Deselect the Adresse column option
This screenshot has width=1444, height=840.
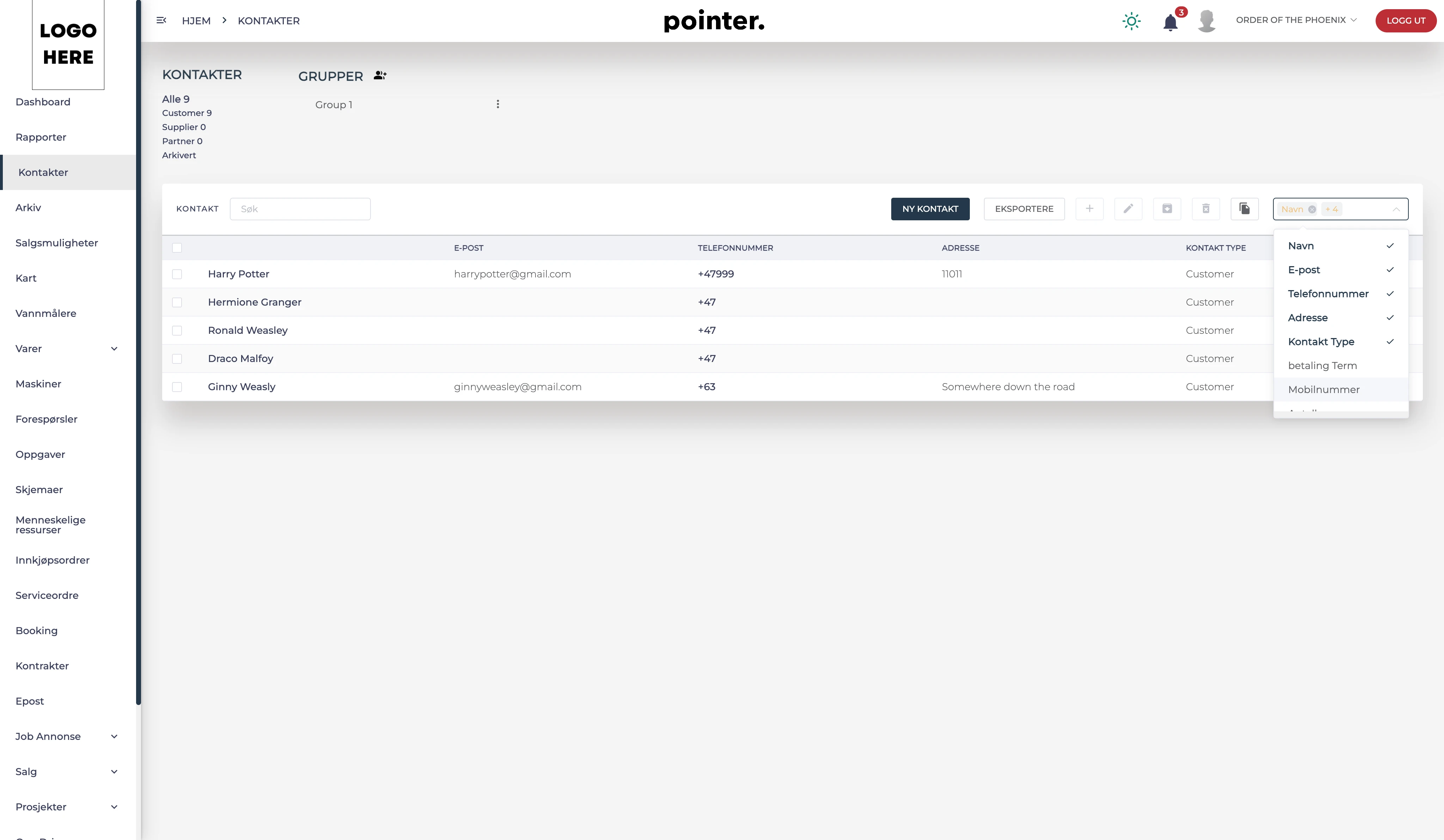pos(1340,318)
